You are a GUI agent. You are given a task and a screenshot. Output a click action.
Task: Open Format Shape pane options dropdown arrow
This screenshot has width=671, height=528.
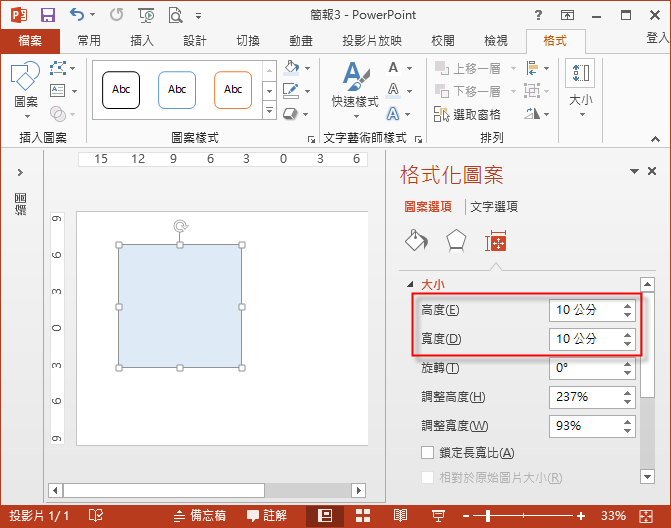634,171
